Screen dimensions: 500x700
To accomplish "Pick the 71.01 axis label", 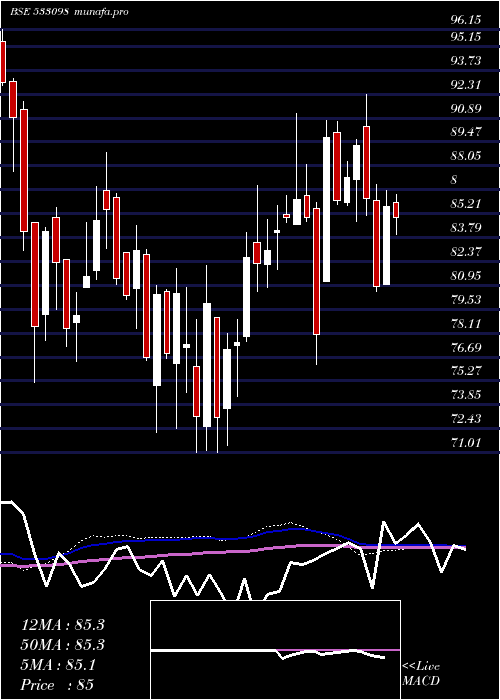I will tap(466, 442).
